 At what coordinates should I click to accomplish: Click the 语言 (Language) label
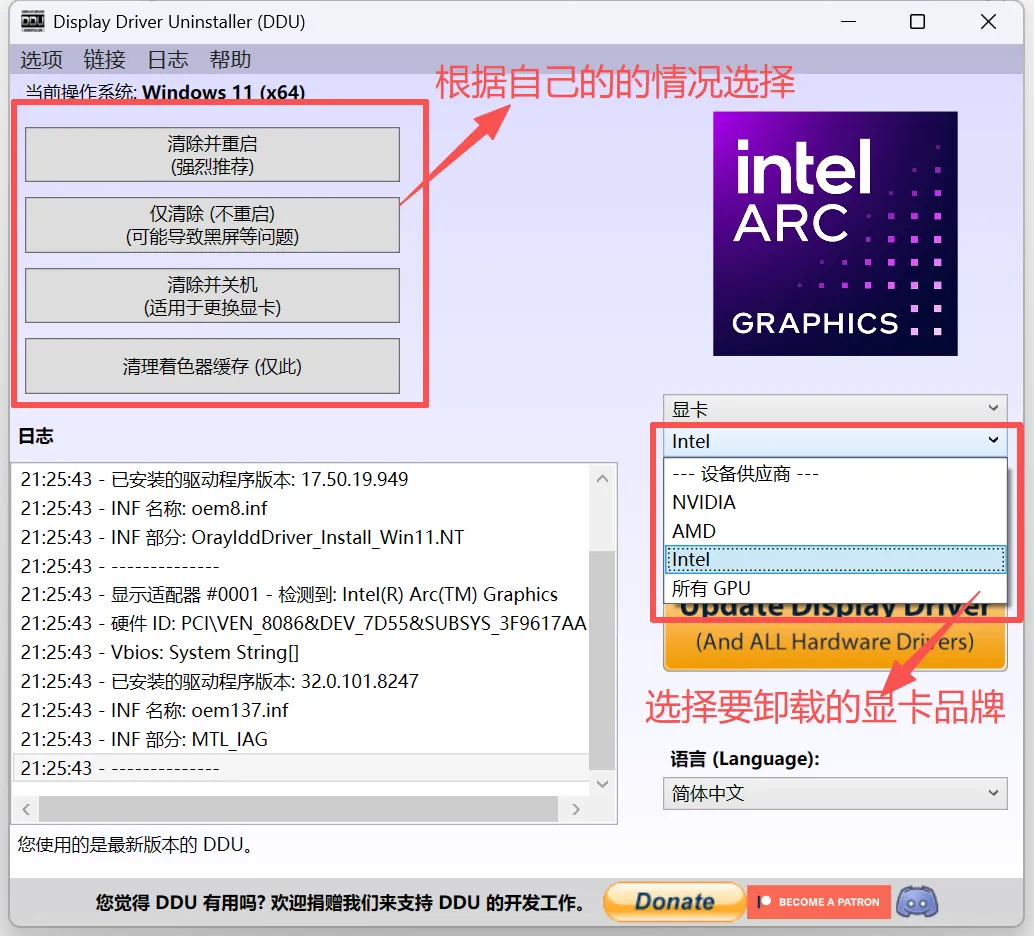[x=745, y=759]
